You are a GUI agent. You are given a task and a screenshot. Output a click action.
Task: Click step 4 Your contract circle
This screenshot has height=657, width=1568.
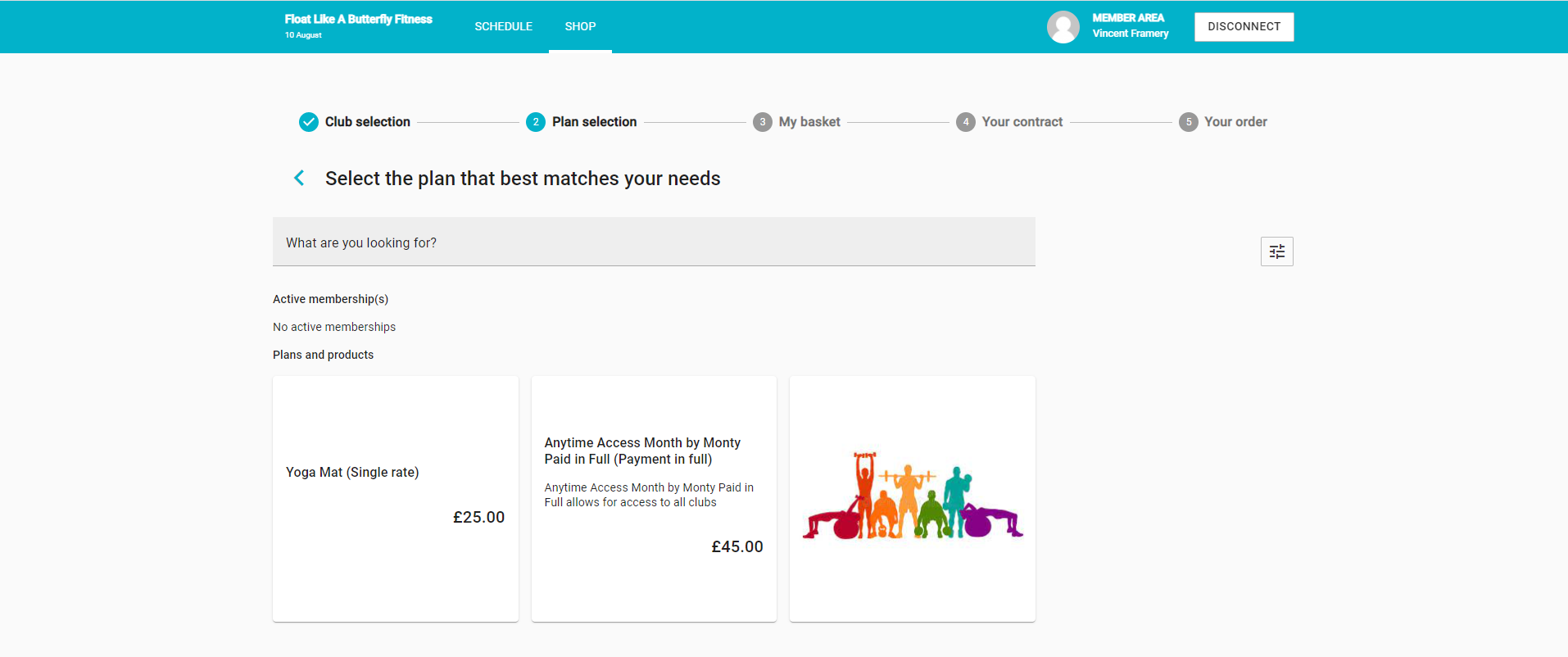coord(966,122)
